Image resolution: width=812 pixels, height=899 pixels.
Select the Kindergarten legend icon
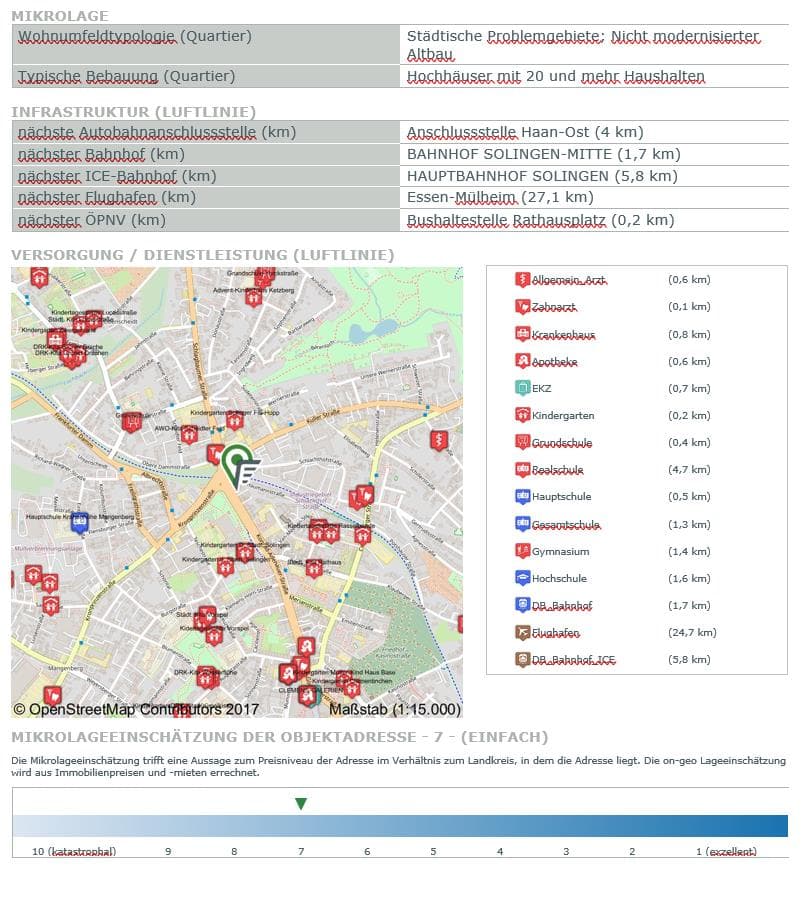pos(522,415)
